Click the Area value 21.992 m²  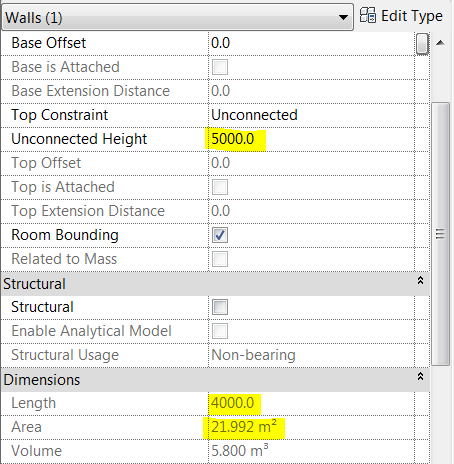point(244,427)
